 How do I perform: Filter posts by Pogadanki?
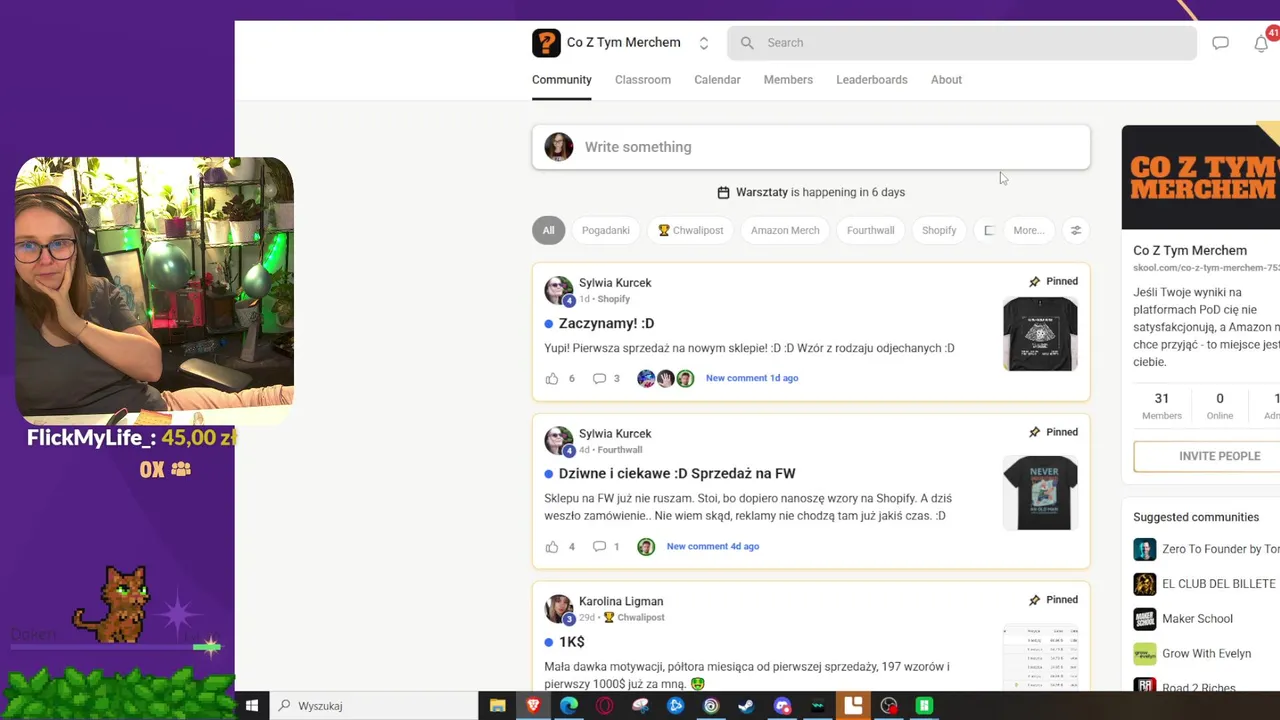coord(606,230)
